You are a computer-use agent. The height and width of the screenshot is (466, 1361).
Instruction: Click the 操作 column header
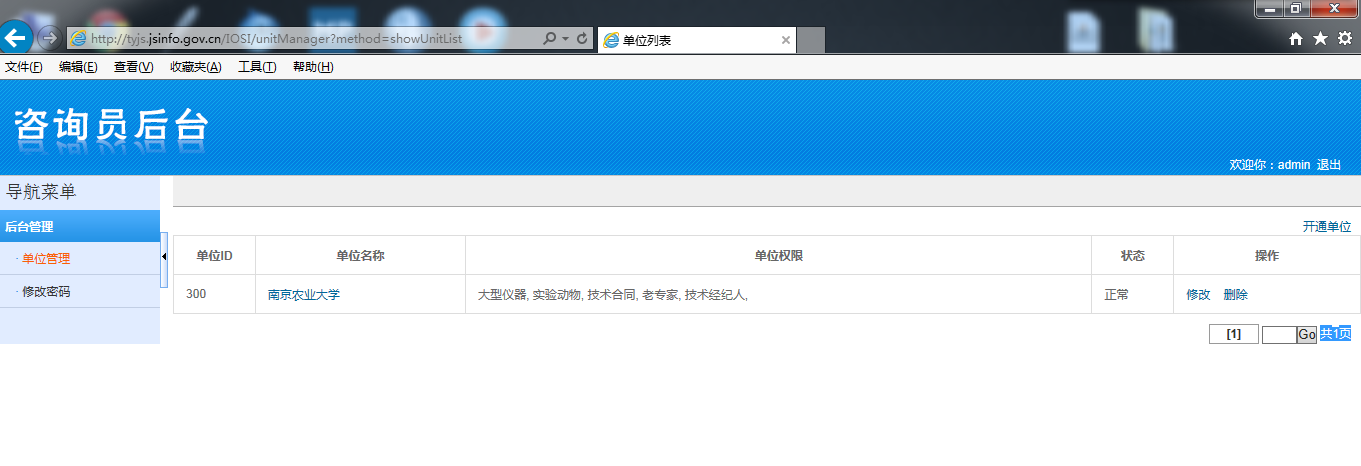tap(1267, 256)
